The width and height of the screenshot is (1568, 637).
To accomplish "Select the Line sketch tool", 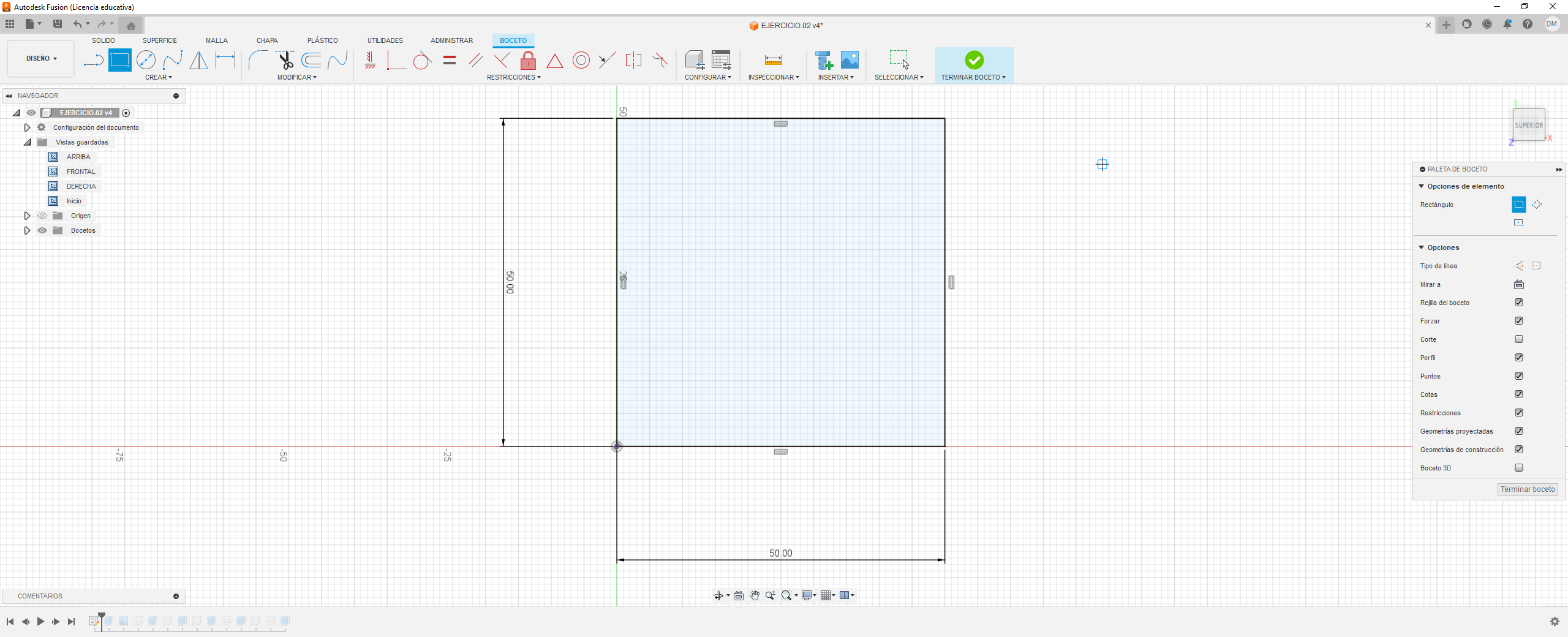I will [x=93, y=60].
